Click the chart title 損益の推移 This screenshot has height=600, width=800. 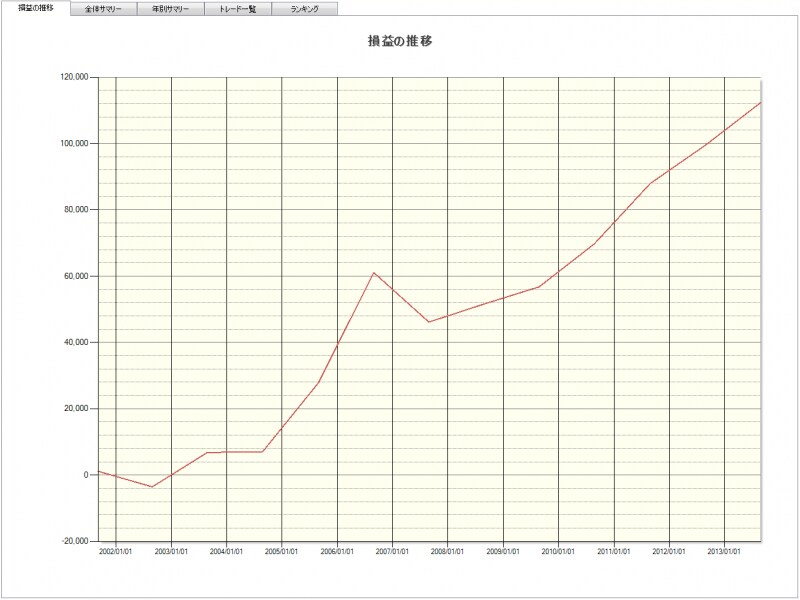pyautogui.click(x=400, y=41)
